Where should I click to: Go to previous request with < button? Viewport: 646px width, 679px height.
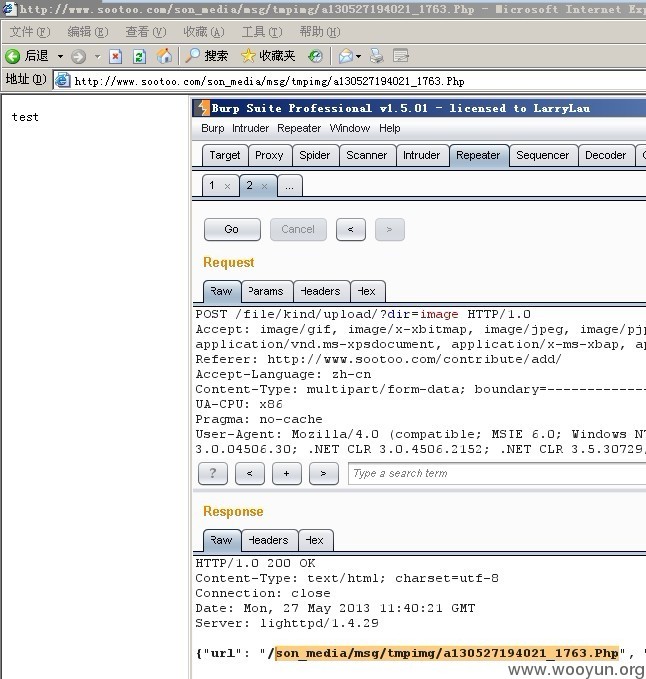351,230
